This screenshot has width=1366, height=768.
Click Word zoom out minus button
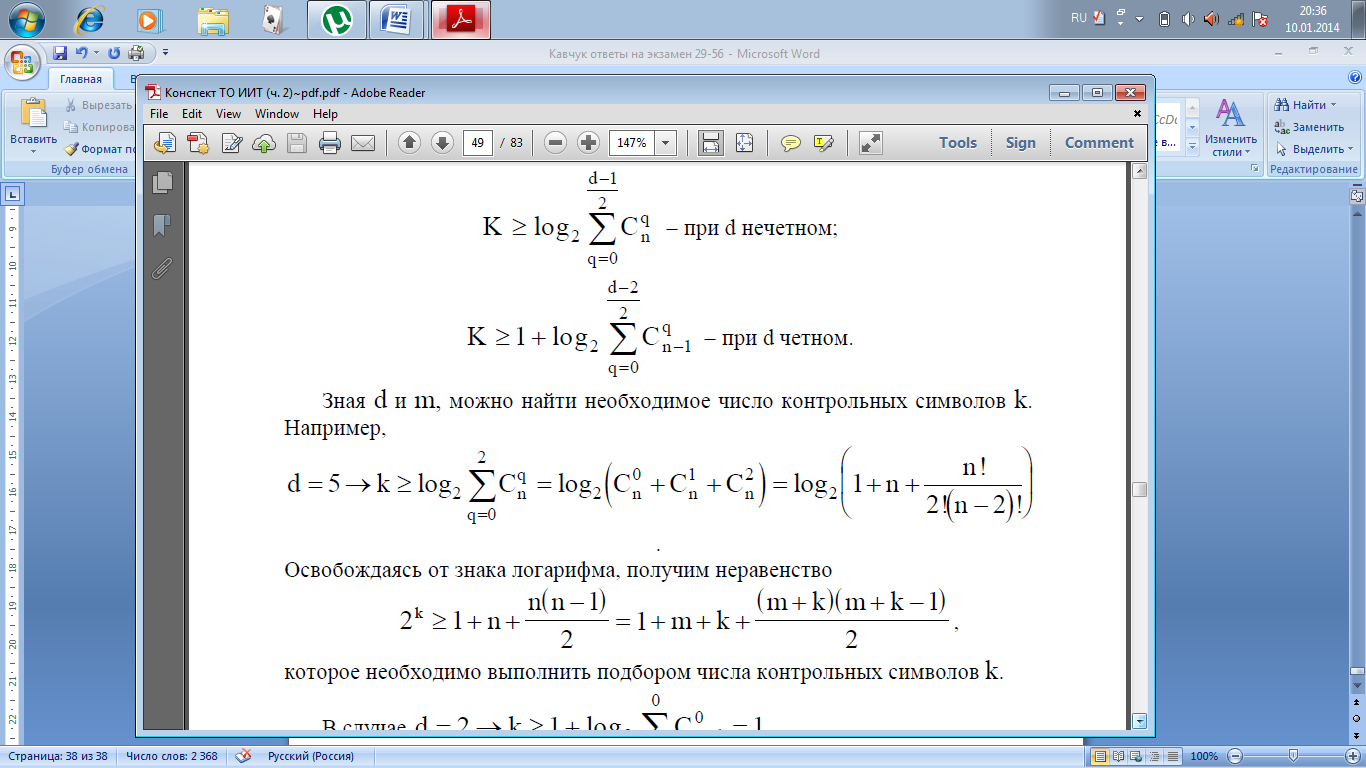tap(1236, 756)
